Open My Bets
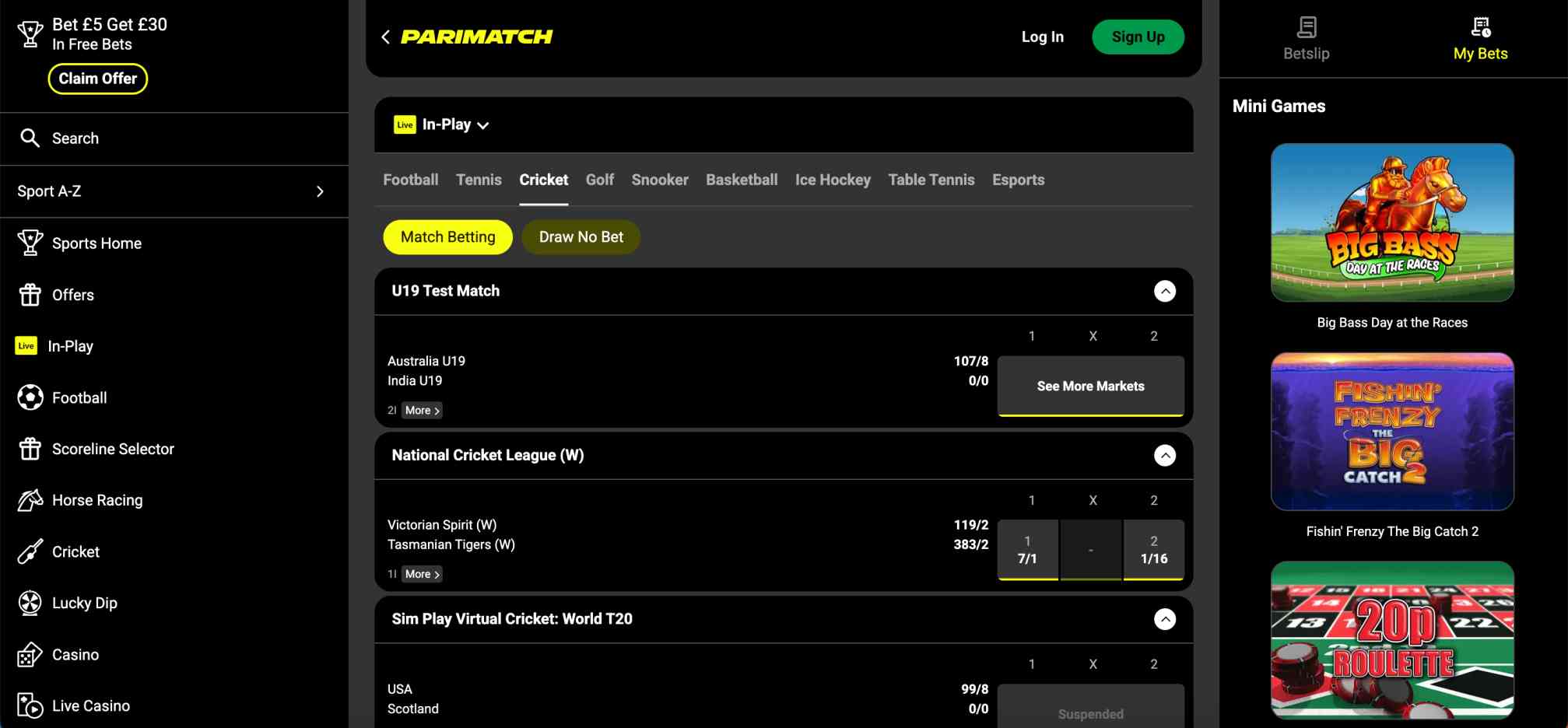Image resolution: width=1568 pixels, height=728 pixels. click(x=1479, y=37)
